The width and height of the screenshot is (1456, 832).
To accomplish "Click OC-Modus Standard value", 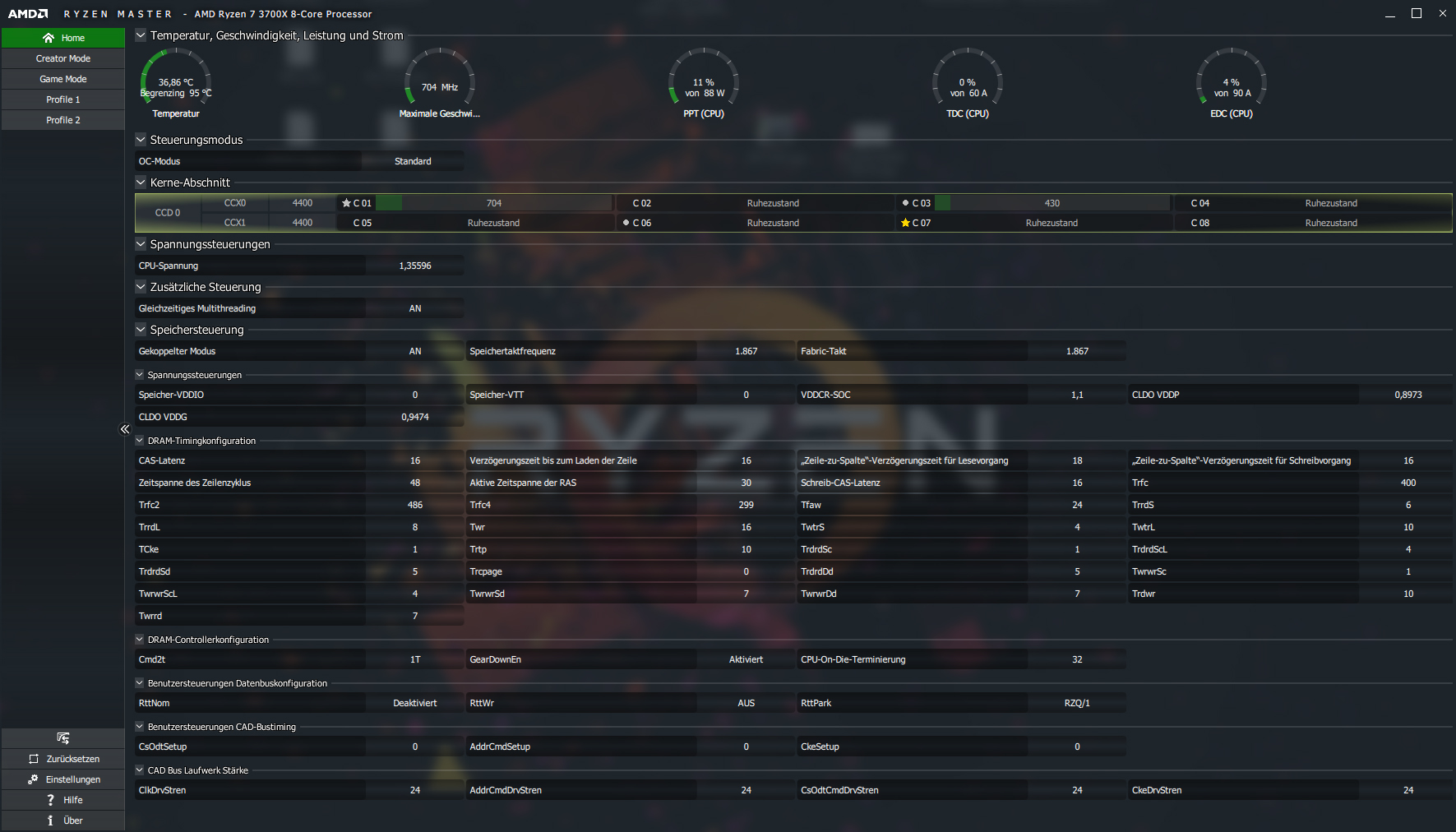I will [413, 161].
